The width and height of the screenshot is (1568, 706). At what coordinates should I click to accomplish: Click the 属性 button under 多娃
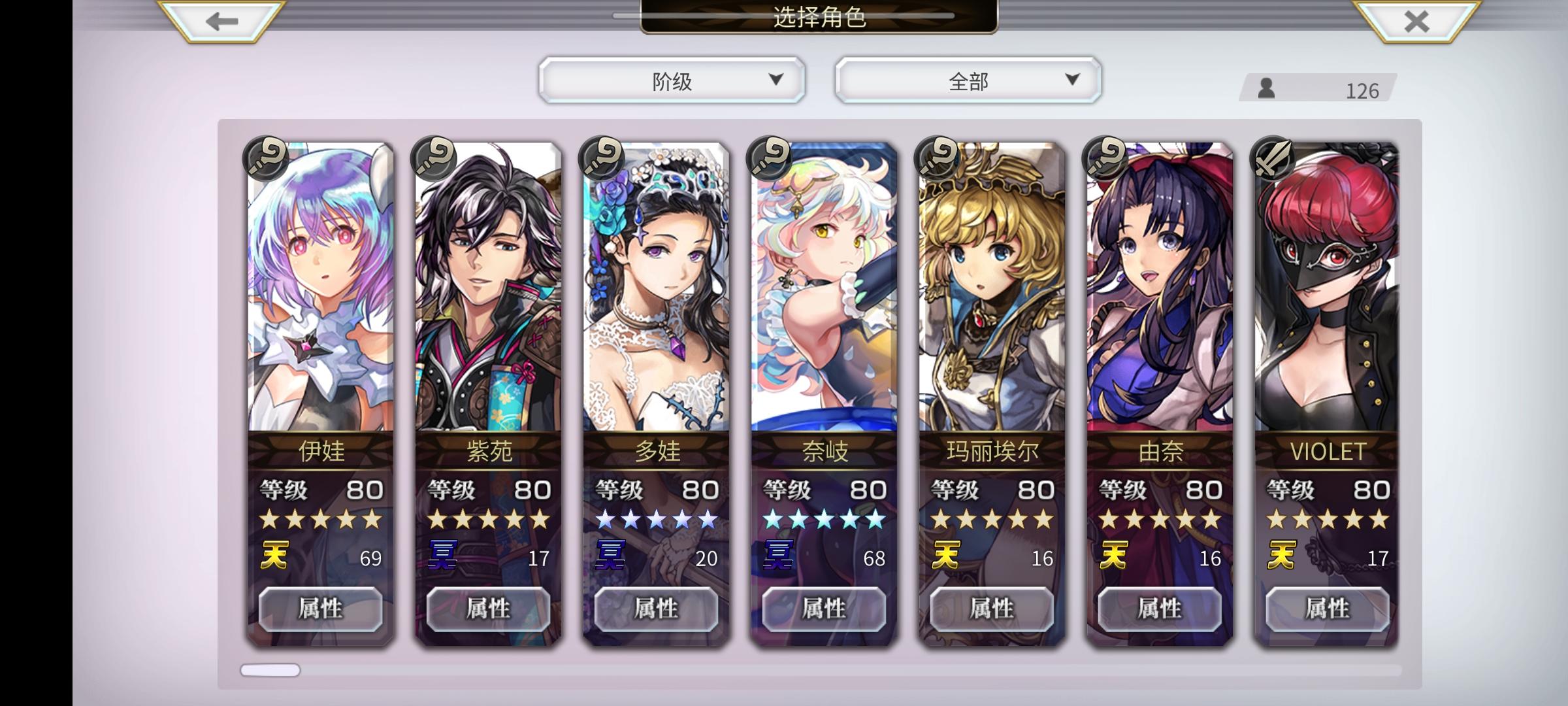coord(657,609)
